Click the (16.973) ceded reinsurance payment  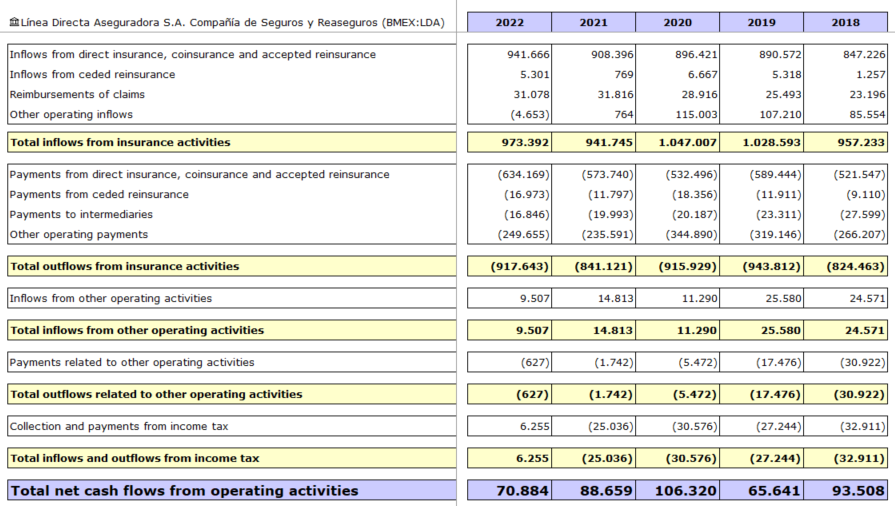526,194
